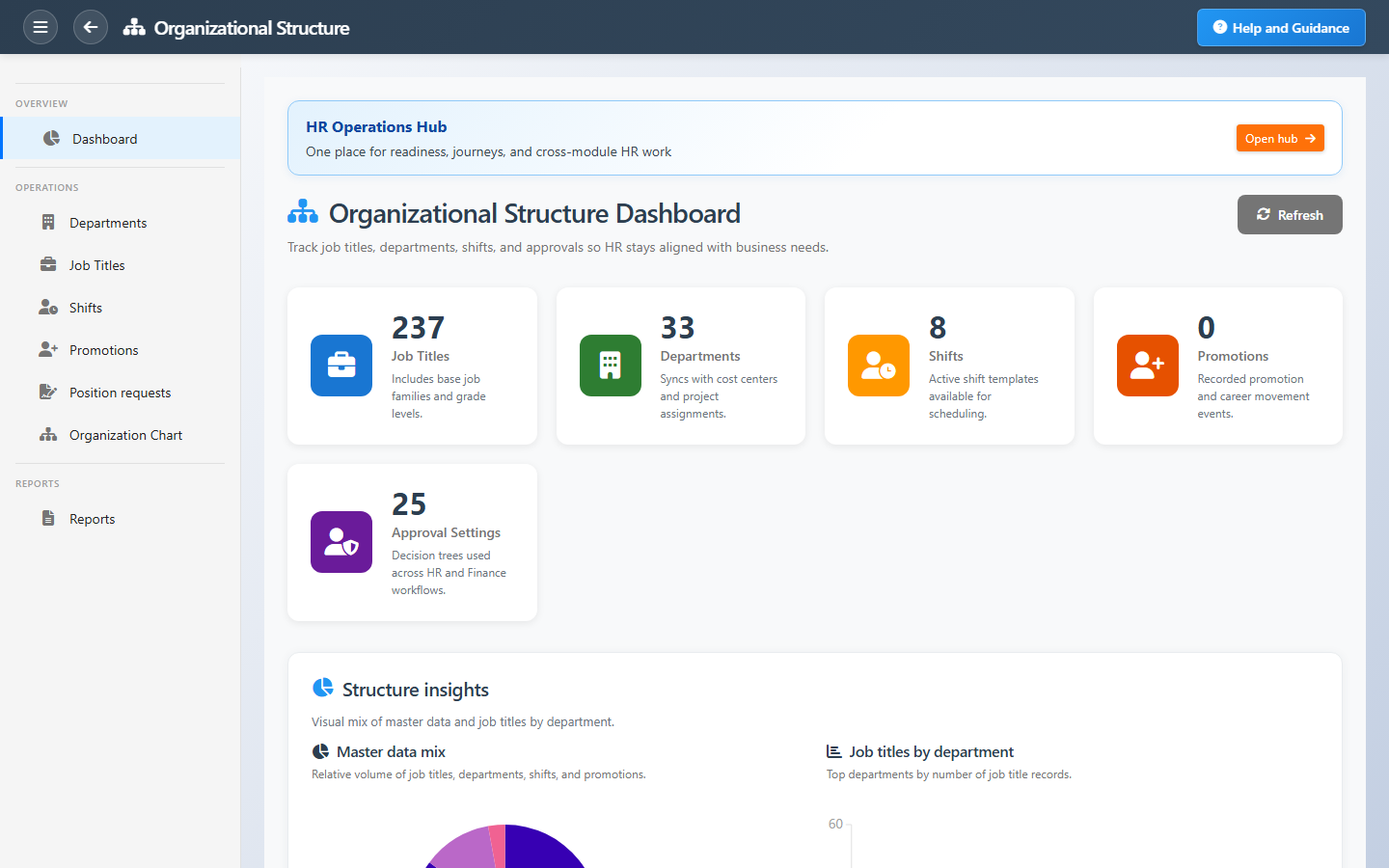Click the Dashboard pie chart icon
The width and height of the screenshot is (1389, 868).
(51, 138)
